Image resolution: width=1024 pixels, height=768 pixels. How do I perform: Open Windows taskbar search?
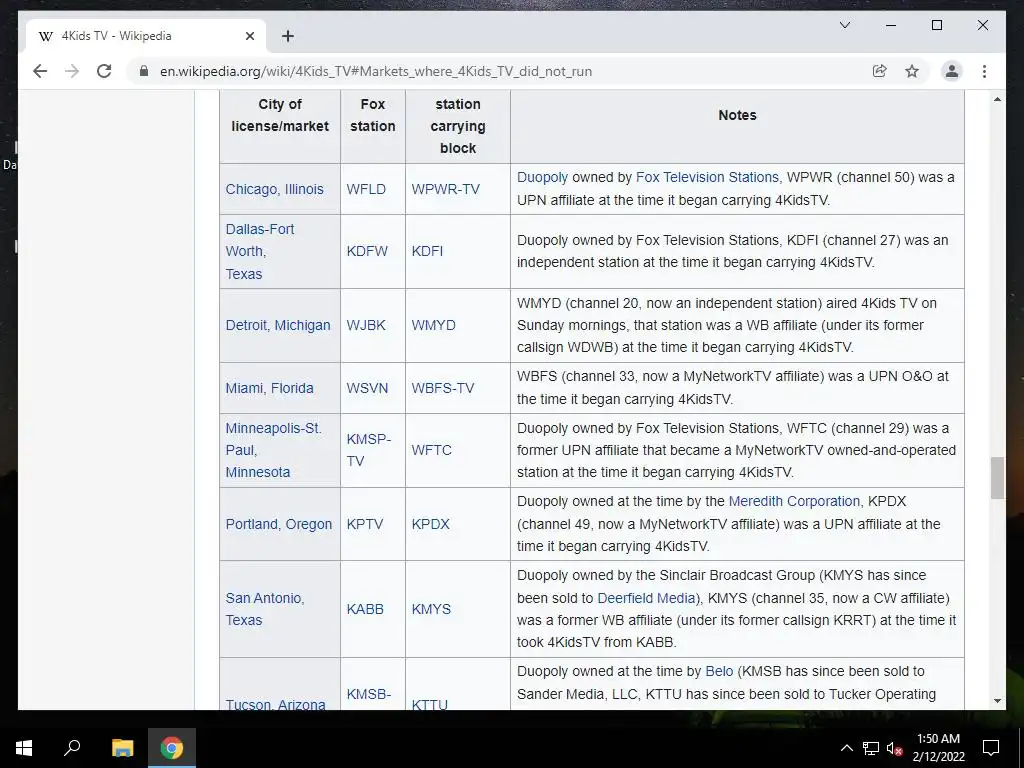tap(72, 748)
